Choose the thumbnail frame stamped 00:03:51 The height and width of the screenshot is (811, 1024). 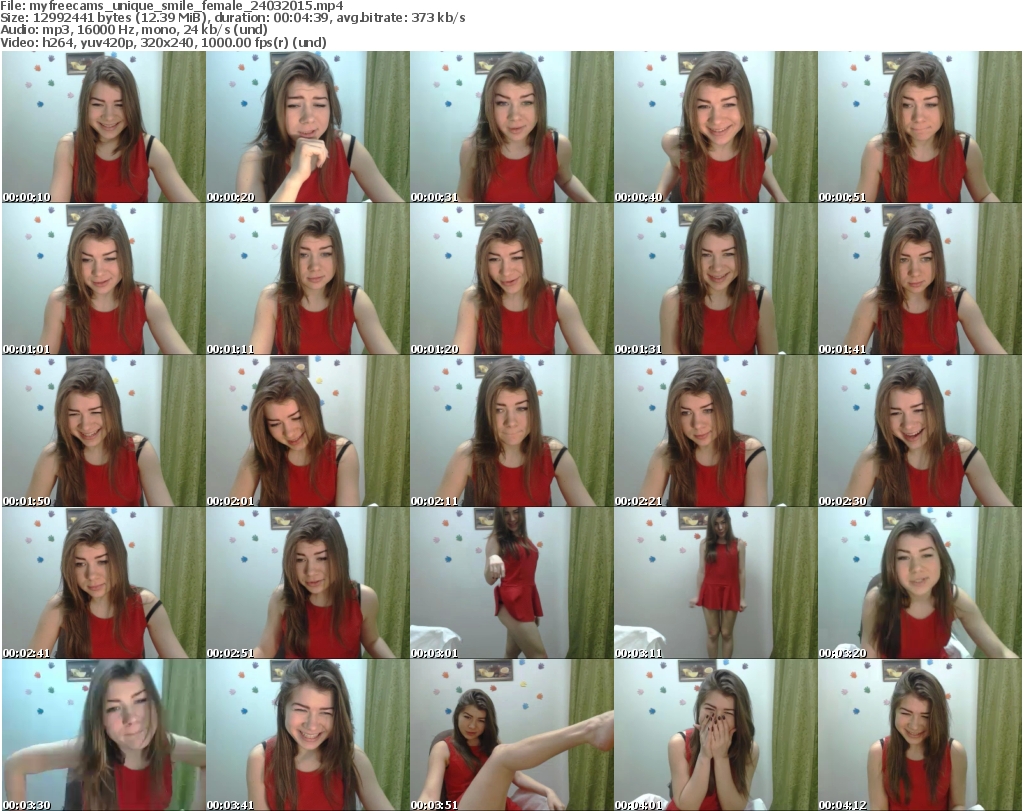click(511, 735)
